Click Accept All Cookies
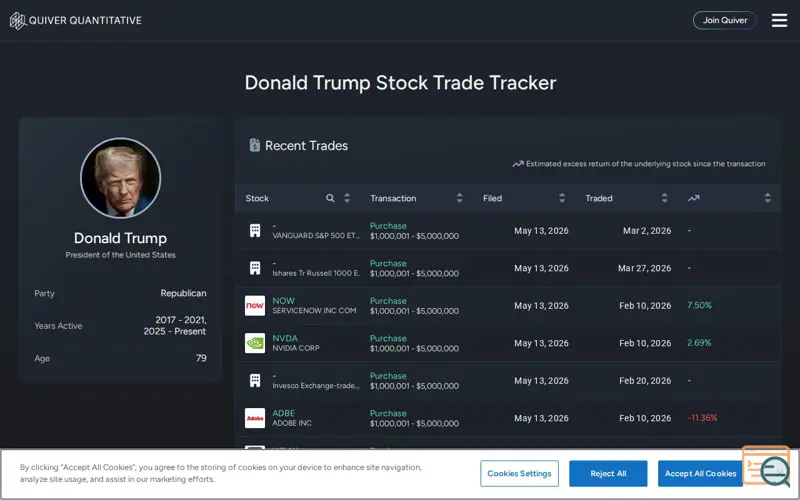Viewport: 800px width, 500px height. tap(700, 473)
